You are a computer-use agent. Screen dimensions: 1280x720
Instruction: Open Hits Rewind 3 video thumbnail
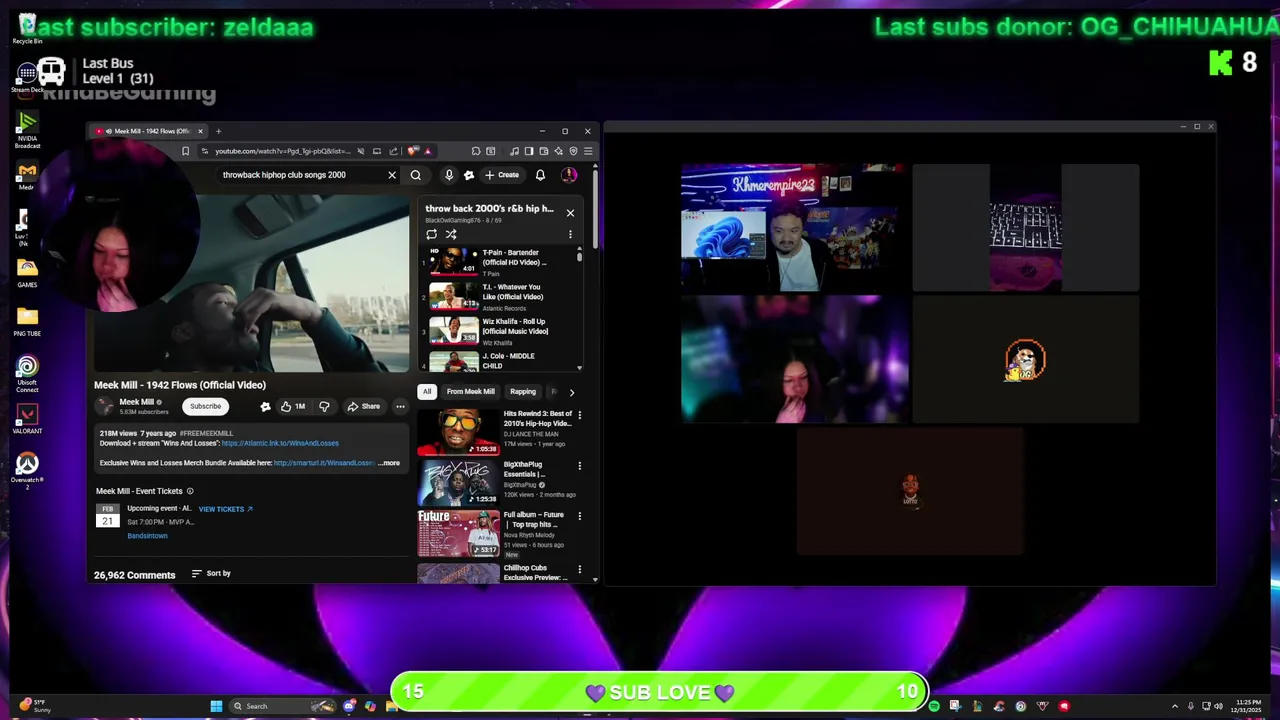click(x=458, y=432)
